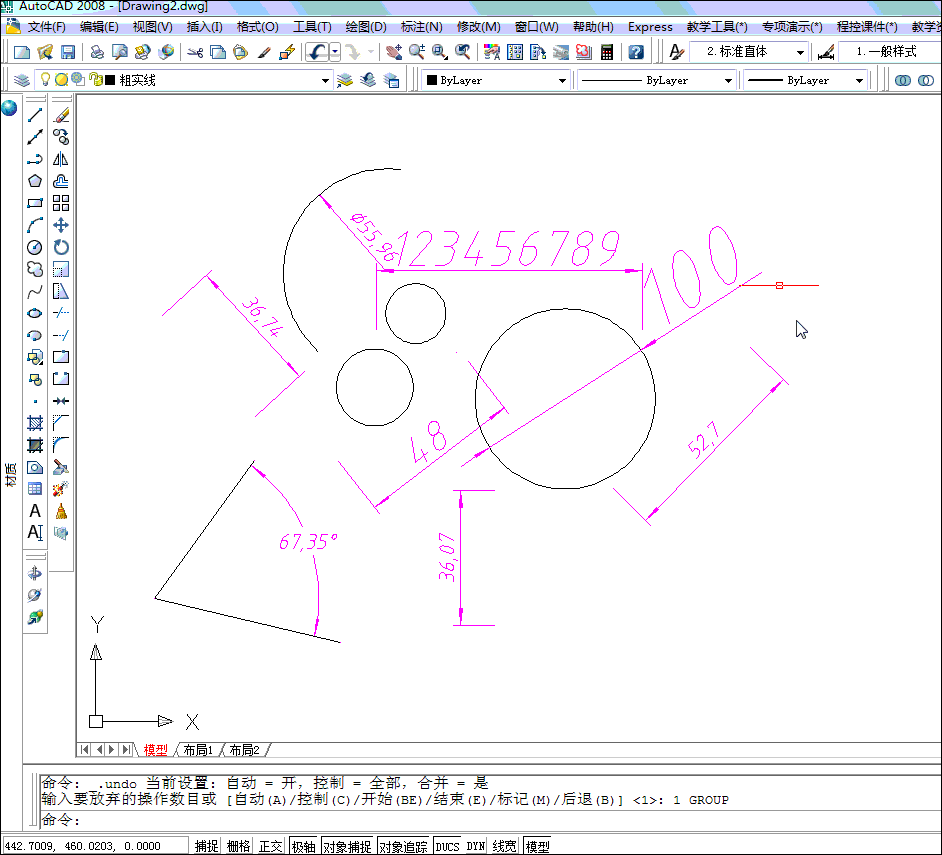Screen dimensions: 942x855
Task: Expand the ByLayer color dropdown
Action: (562, 81)
